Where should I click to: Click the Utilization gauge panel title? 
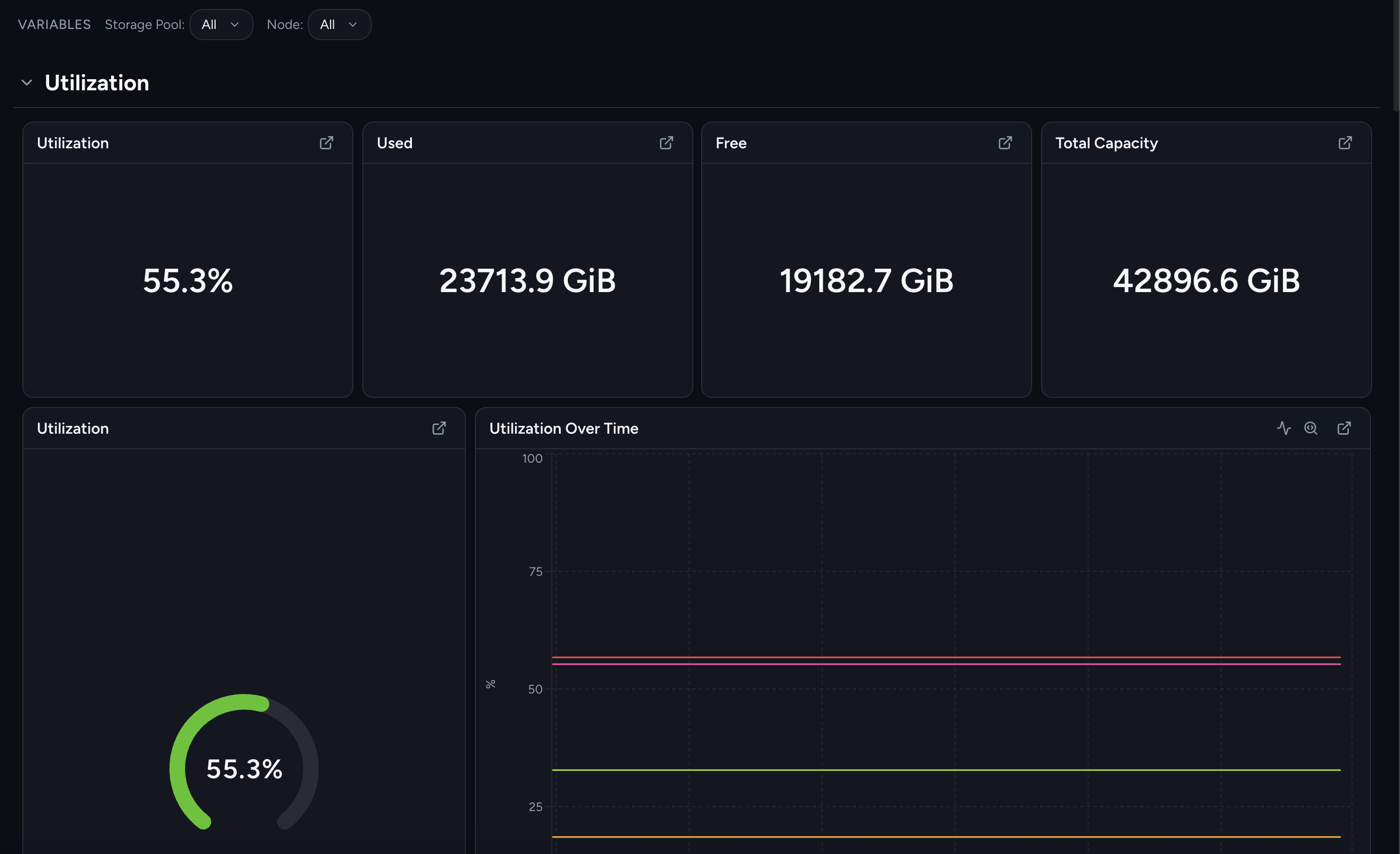[72, 429]
